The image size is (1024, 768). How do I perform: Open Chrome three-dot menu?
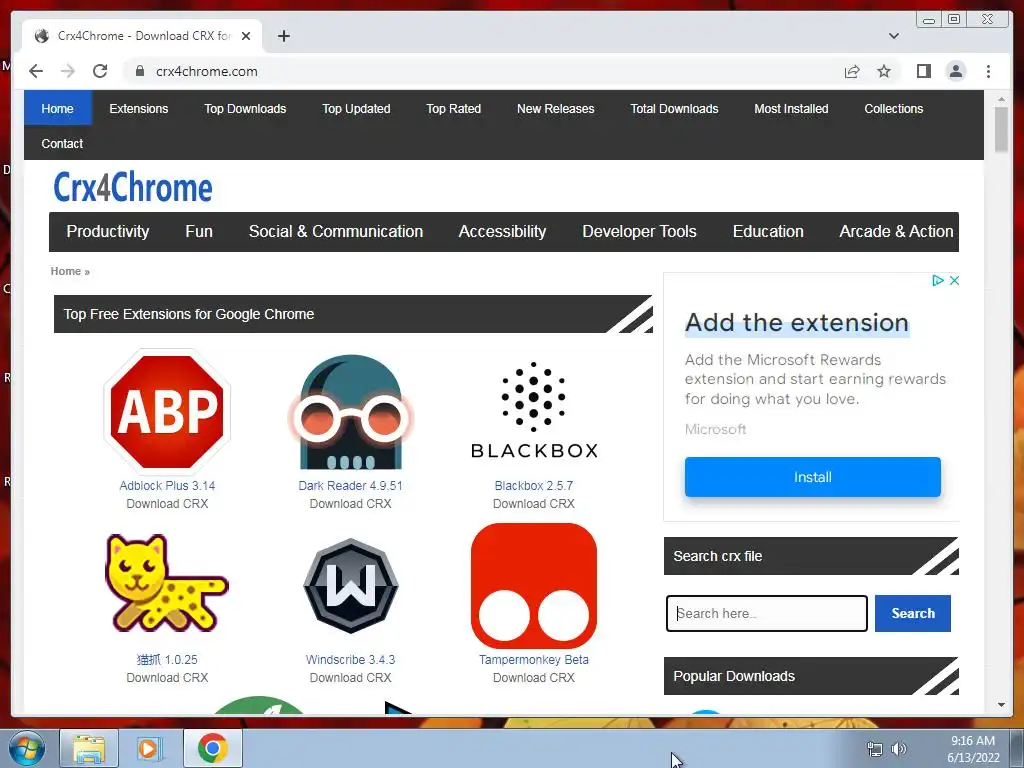tap(988, 71)
